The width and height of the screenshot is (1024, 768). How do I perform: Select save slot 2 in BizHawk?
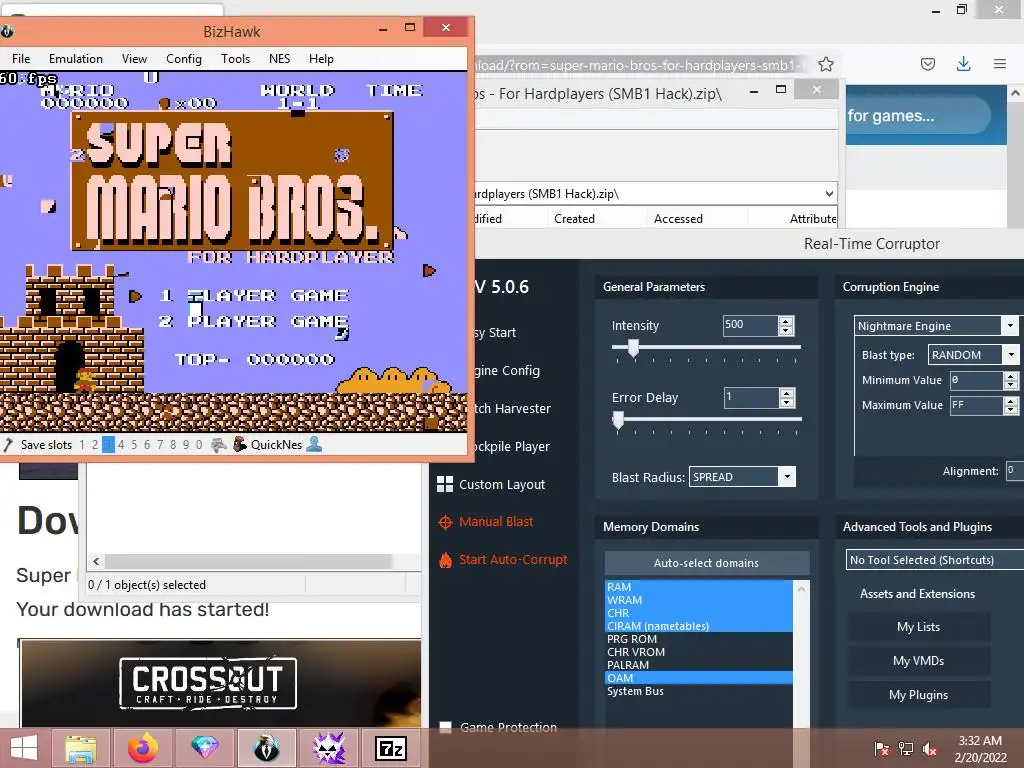(x=95, y=445)
